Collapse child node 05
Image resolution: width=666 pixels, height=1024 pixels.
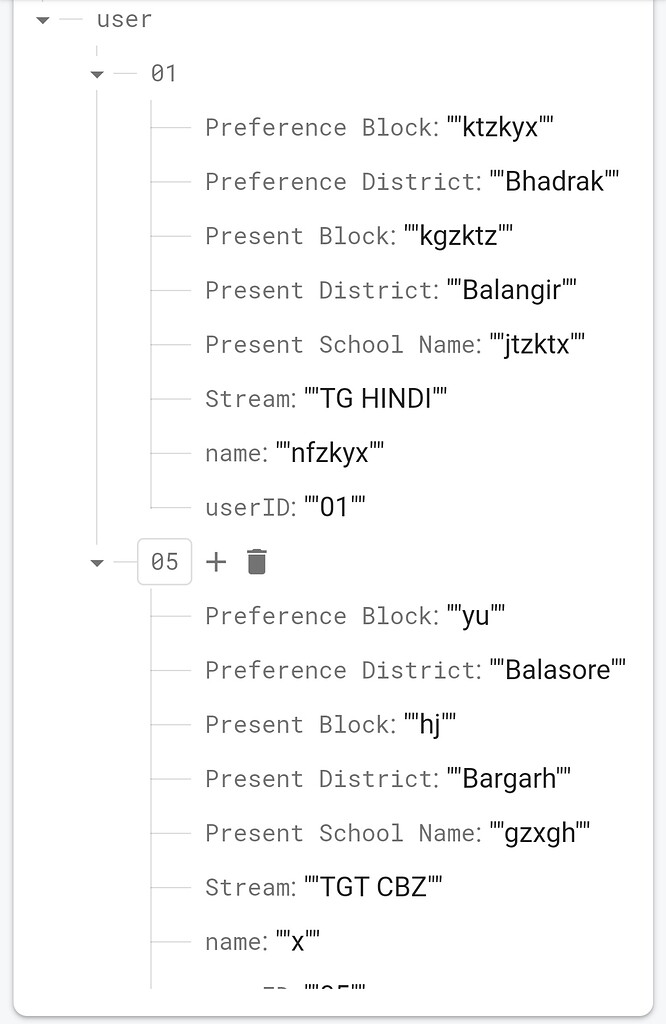click(96, 562)
